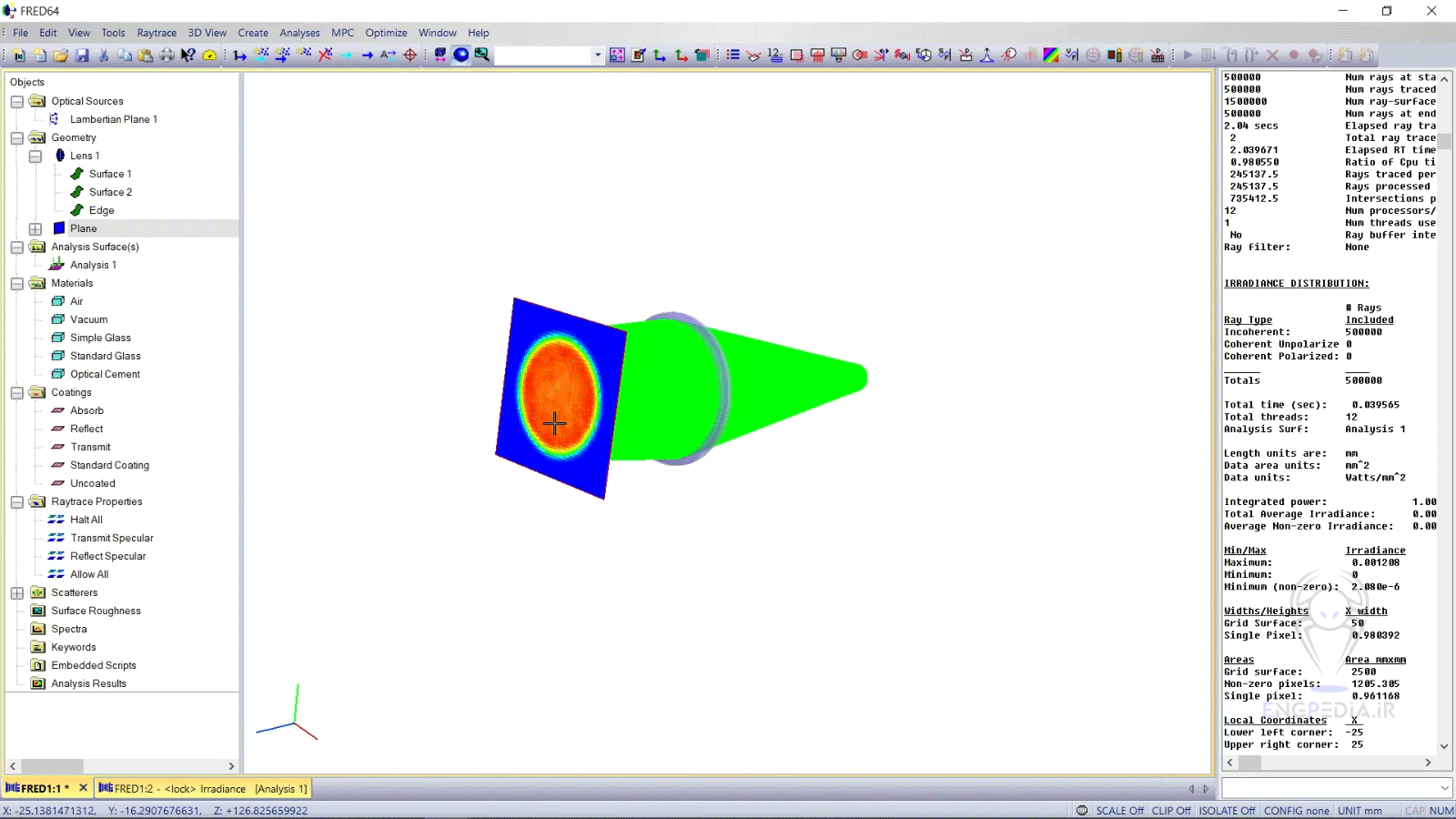The image size is (1456, 819).
Task: Open the toolbar combo box dropdown
Action: coord(598,56)
